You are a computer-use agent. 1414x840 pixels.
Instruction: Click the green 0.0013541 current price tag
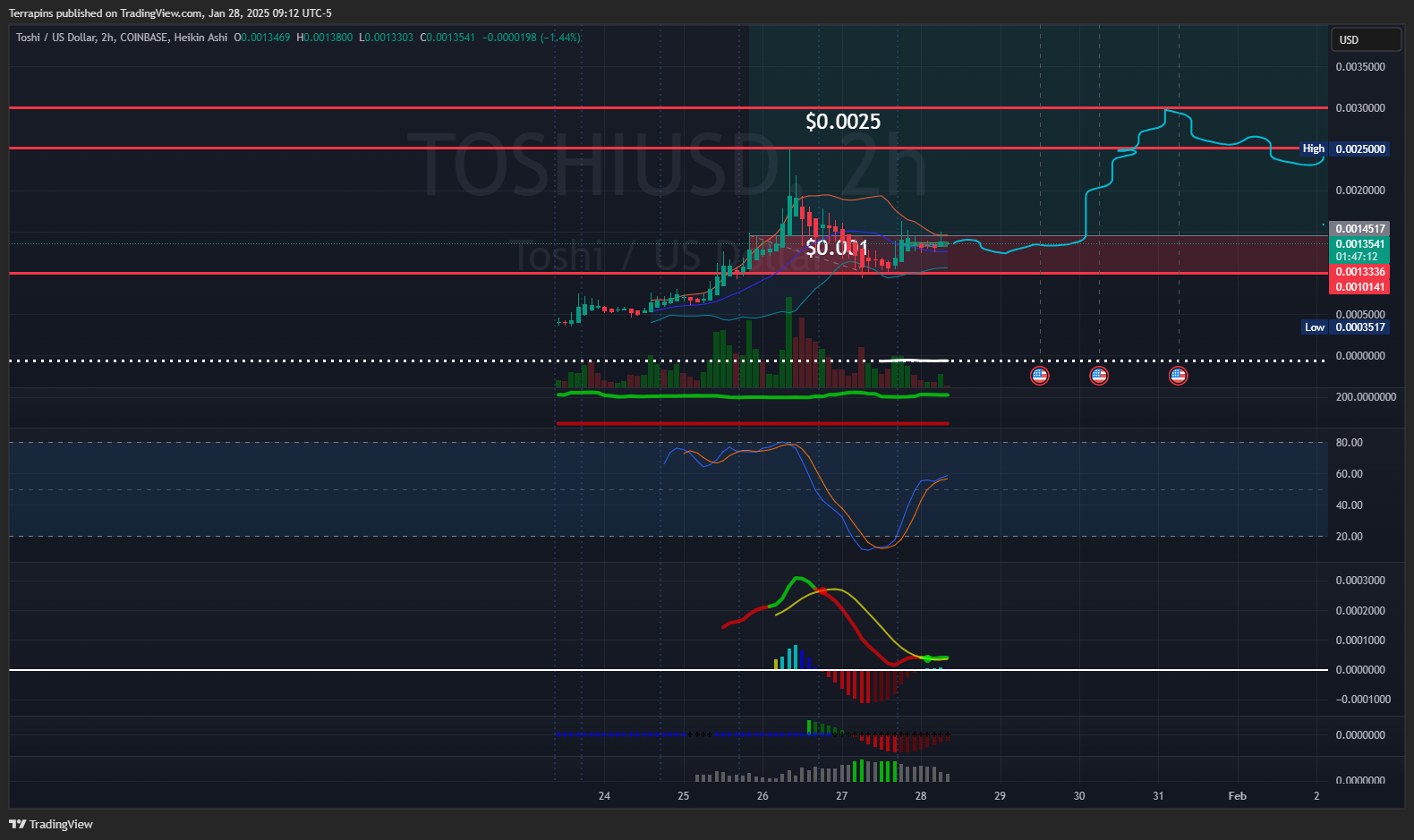(1360, 244)
